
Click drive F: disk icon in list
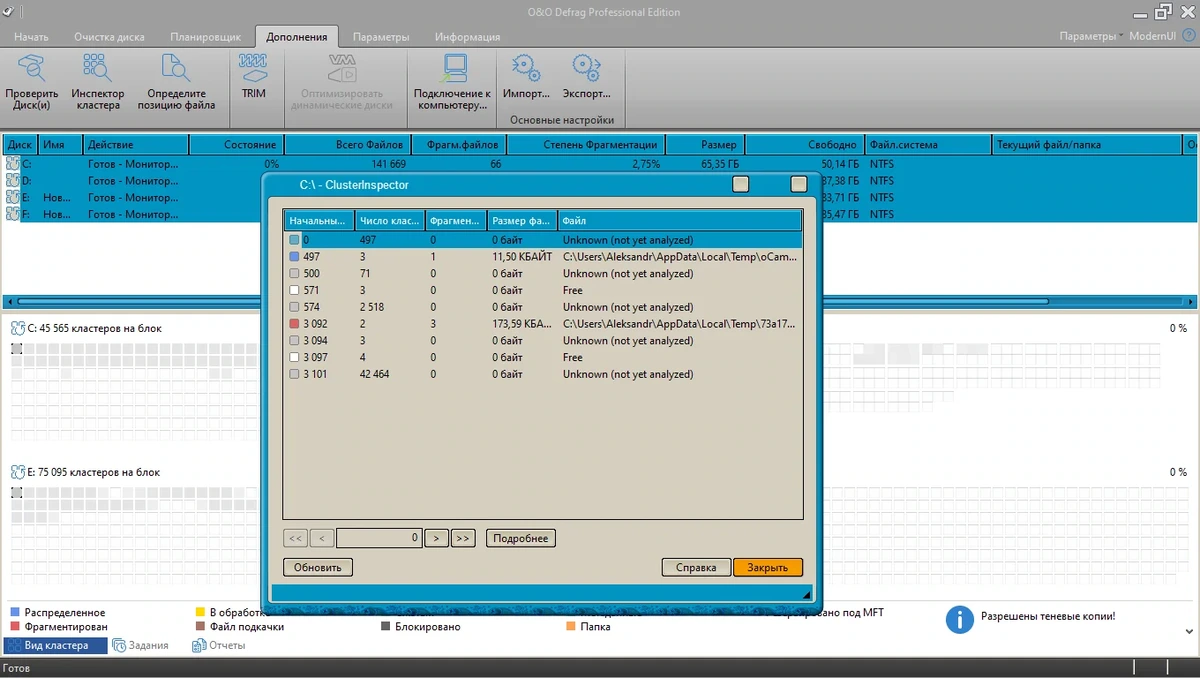click(x=13, y=214)
